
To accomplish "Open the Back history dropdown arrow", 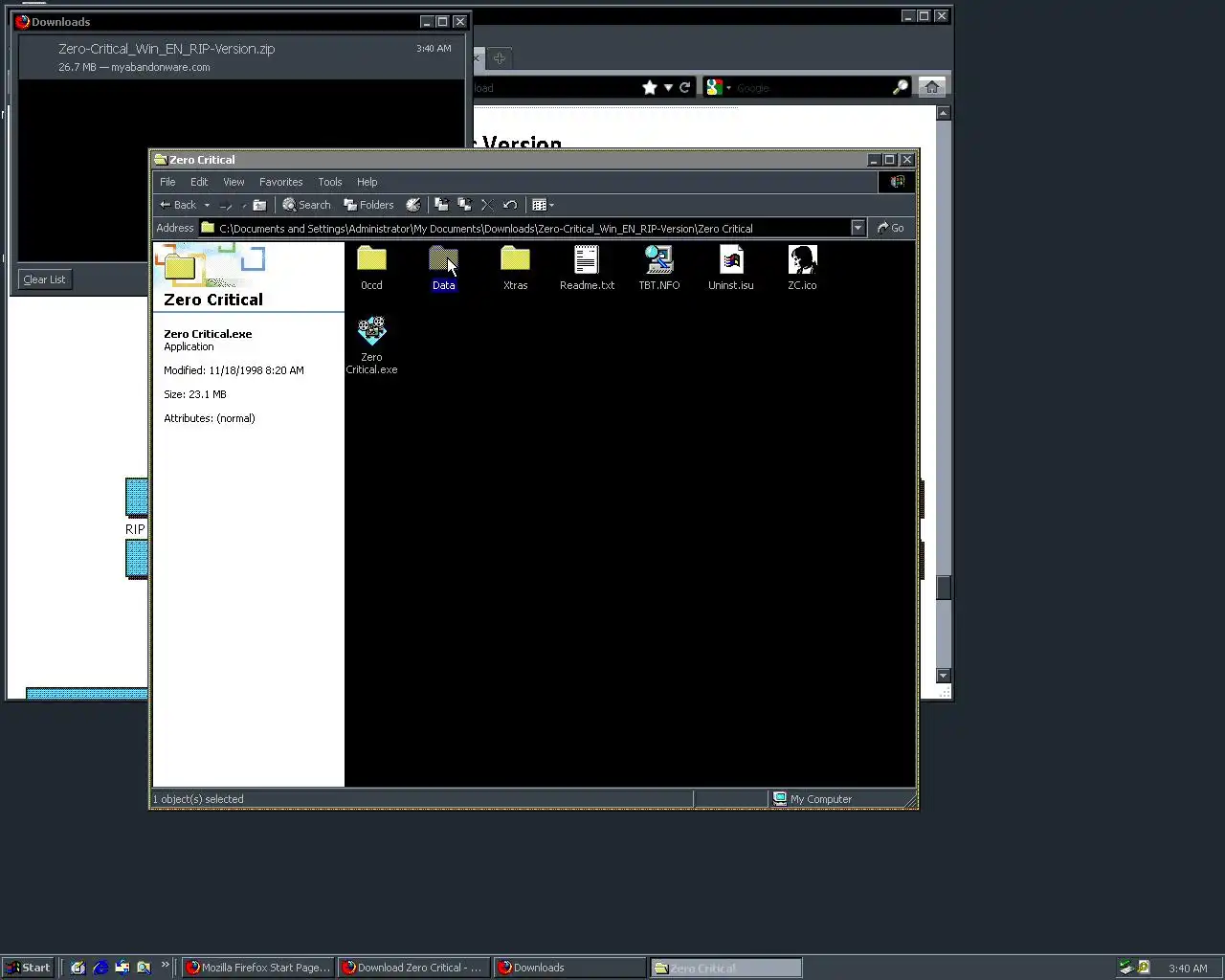I will pyautogui.click(x=207, y=205).
